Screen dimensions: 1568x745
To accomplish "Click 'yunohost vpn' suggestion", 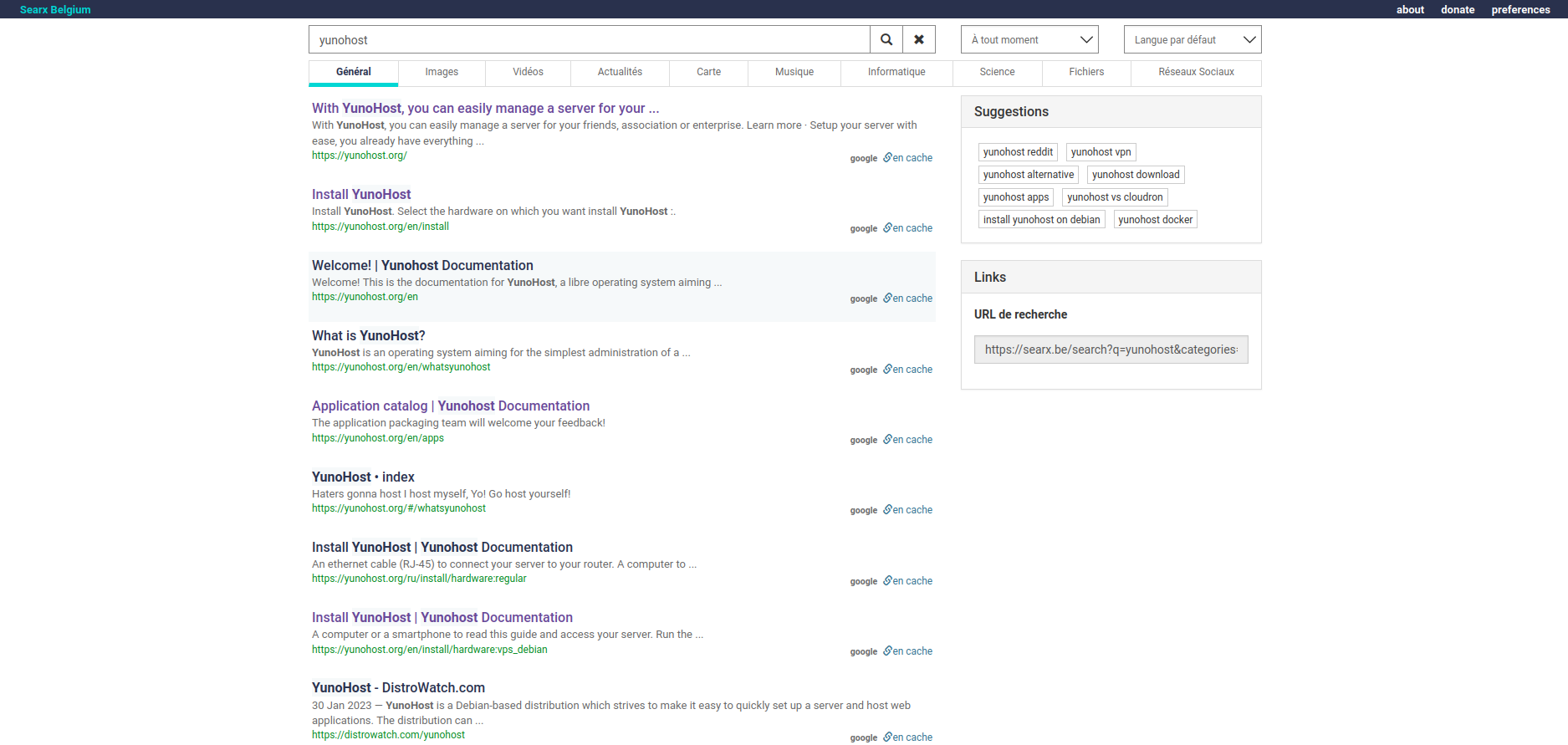I will coord(1101,152).
